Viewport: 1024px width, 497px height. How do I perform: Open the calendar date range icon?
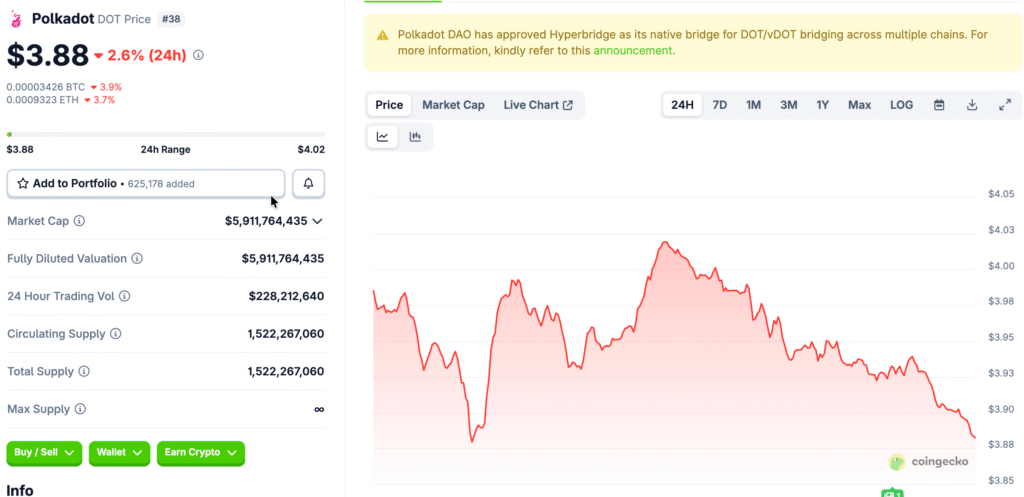click(x=939, y=104)
